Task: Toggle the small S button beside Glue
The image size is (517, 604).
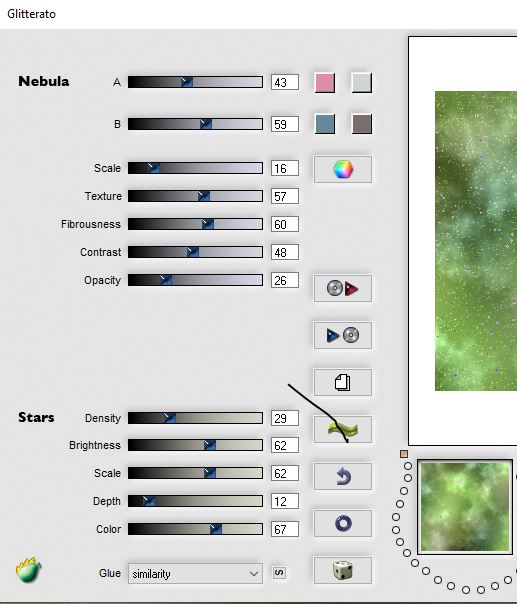Action: (279, 573)
